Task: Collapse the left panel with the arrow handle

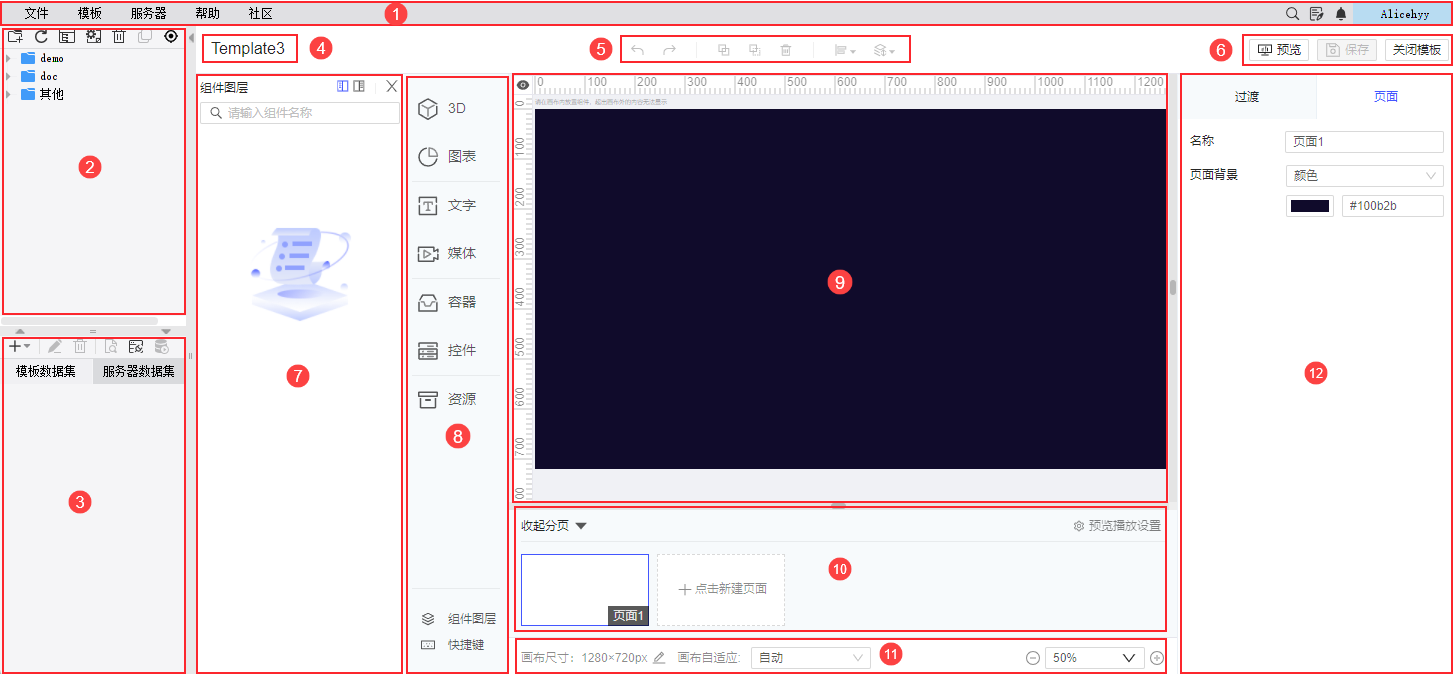Action: point(192,37)
